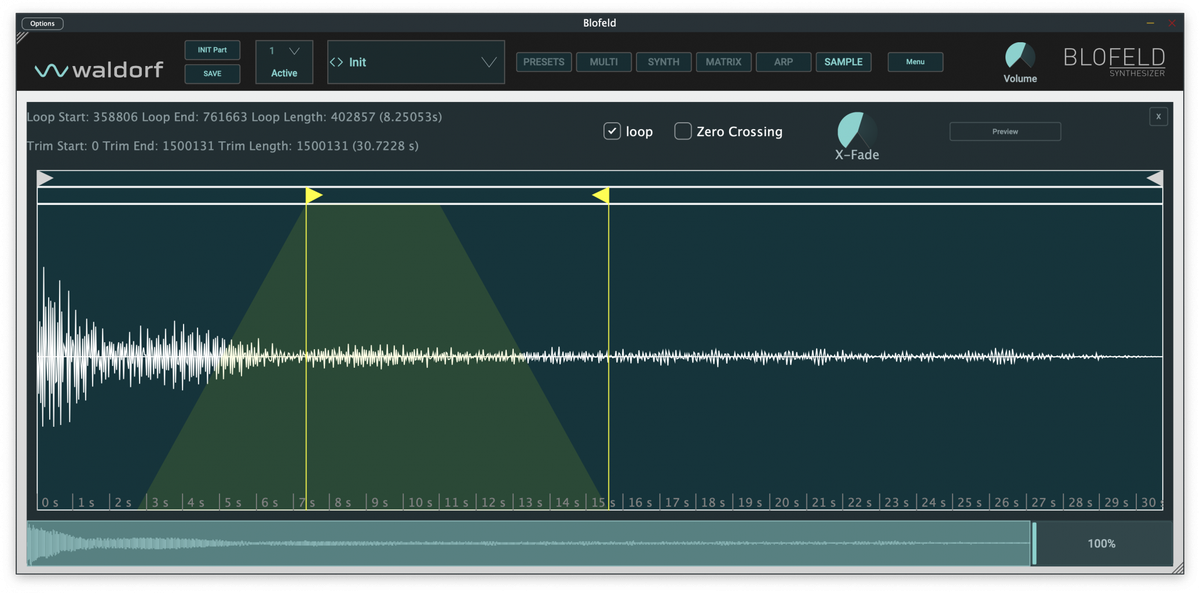This screenshot has width=1200, height=593.
Task: Click the white trim end marker
Action: coord(1154,178)
